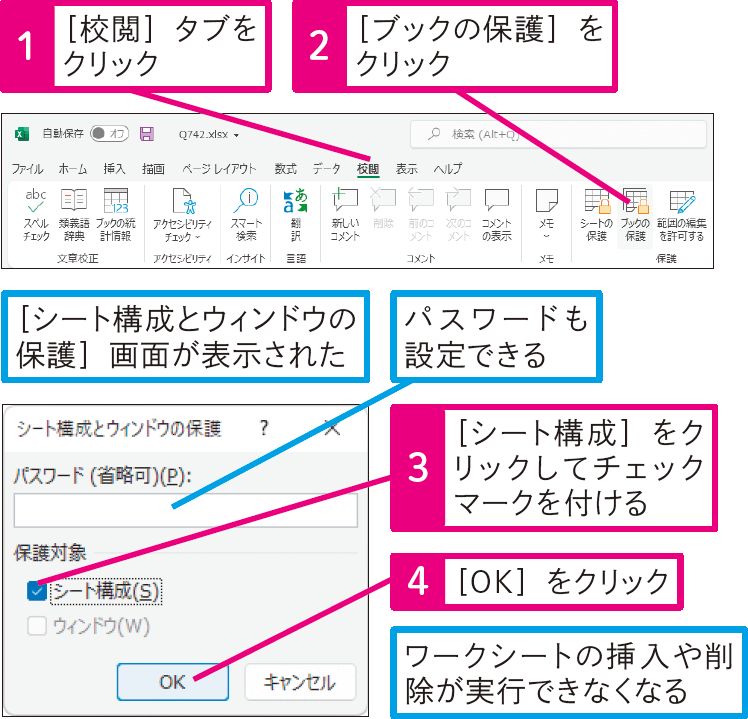The image size is (748, 719).
Task: Click the dialog help question mark
Action: [264, 428]
